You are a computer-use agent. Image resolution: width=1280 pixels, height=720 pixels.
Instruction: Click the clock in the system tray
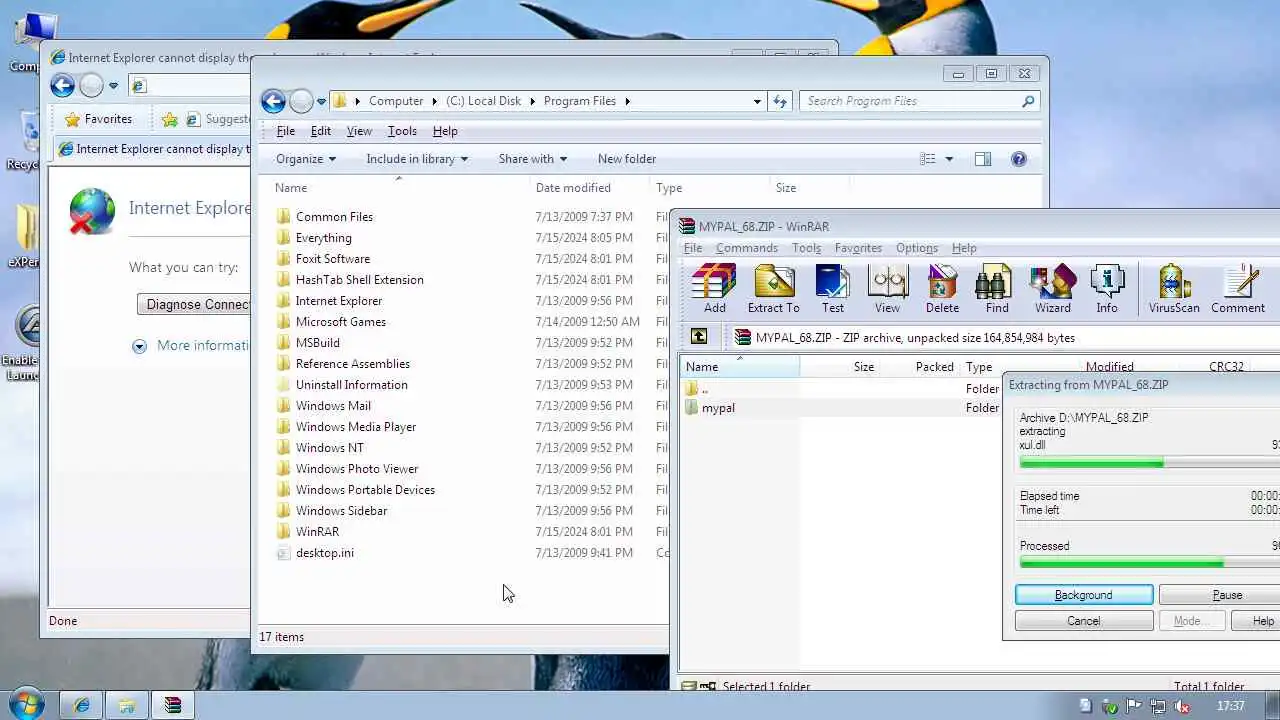tap(1231, 706)
